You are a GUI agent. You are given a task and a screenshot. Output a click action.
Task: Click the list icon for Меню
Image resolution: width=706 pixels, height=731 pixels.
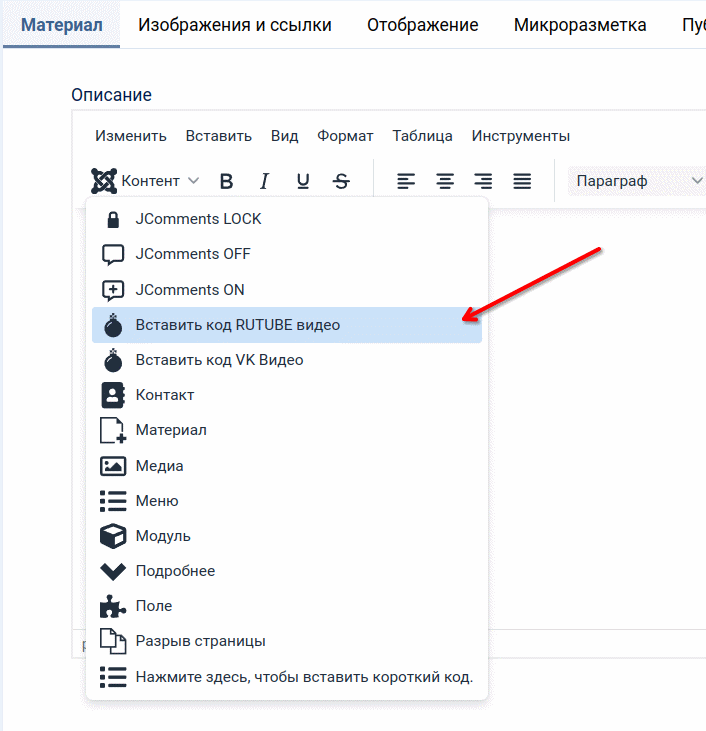[x=113, y=501]
